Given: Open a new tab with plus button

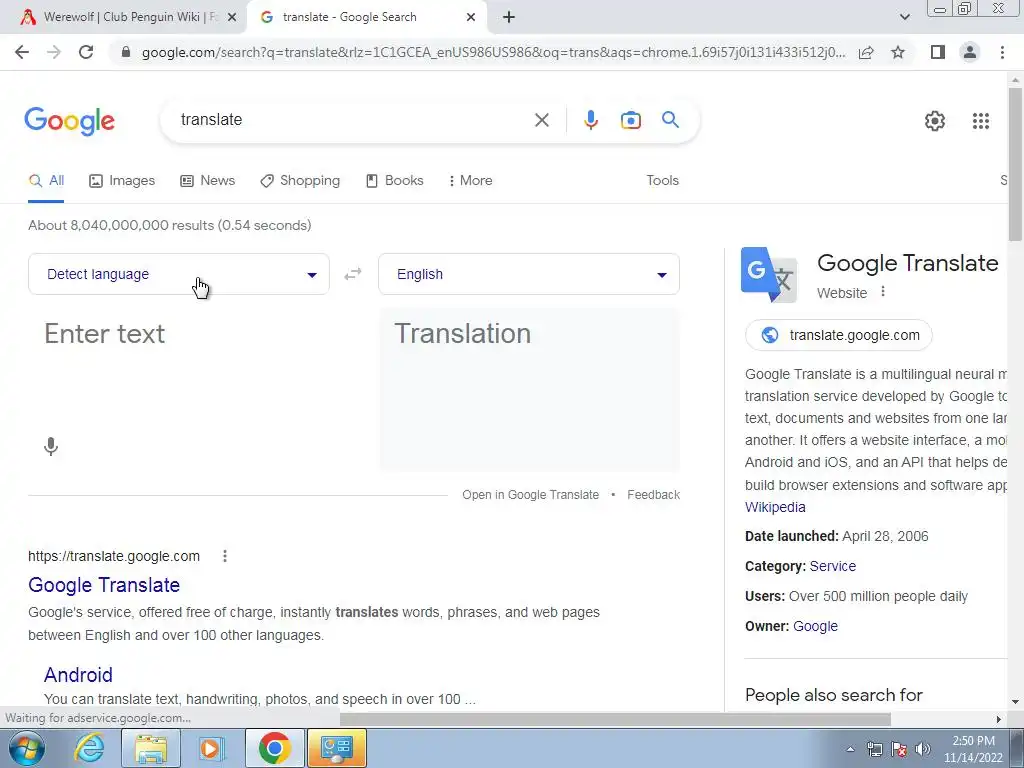Looking at the screenshot, I should click(509, 17).
